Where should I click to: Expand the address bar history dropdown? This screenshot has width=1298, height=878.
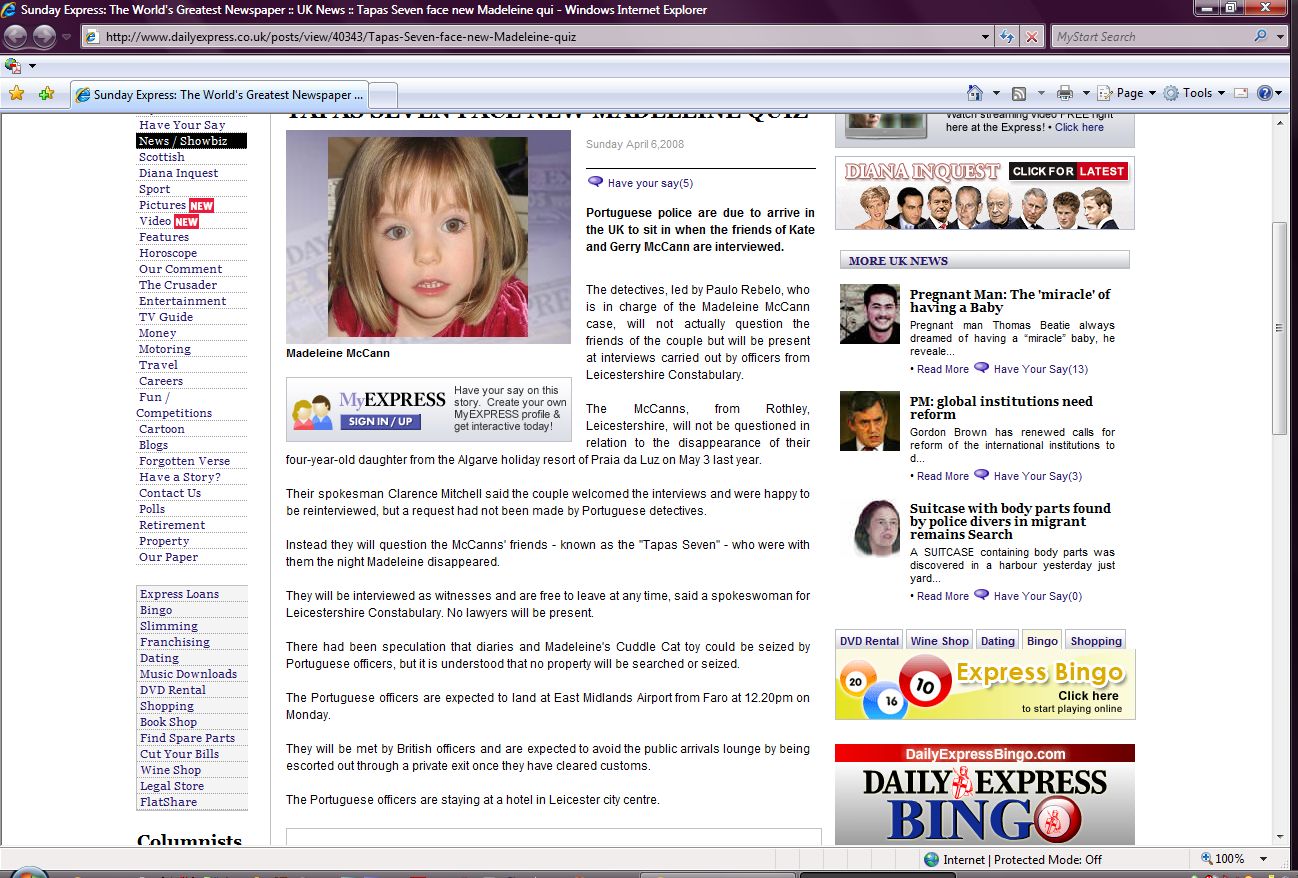986,37
